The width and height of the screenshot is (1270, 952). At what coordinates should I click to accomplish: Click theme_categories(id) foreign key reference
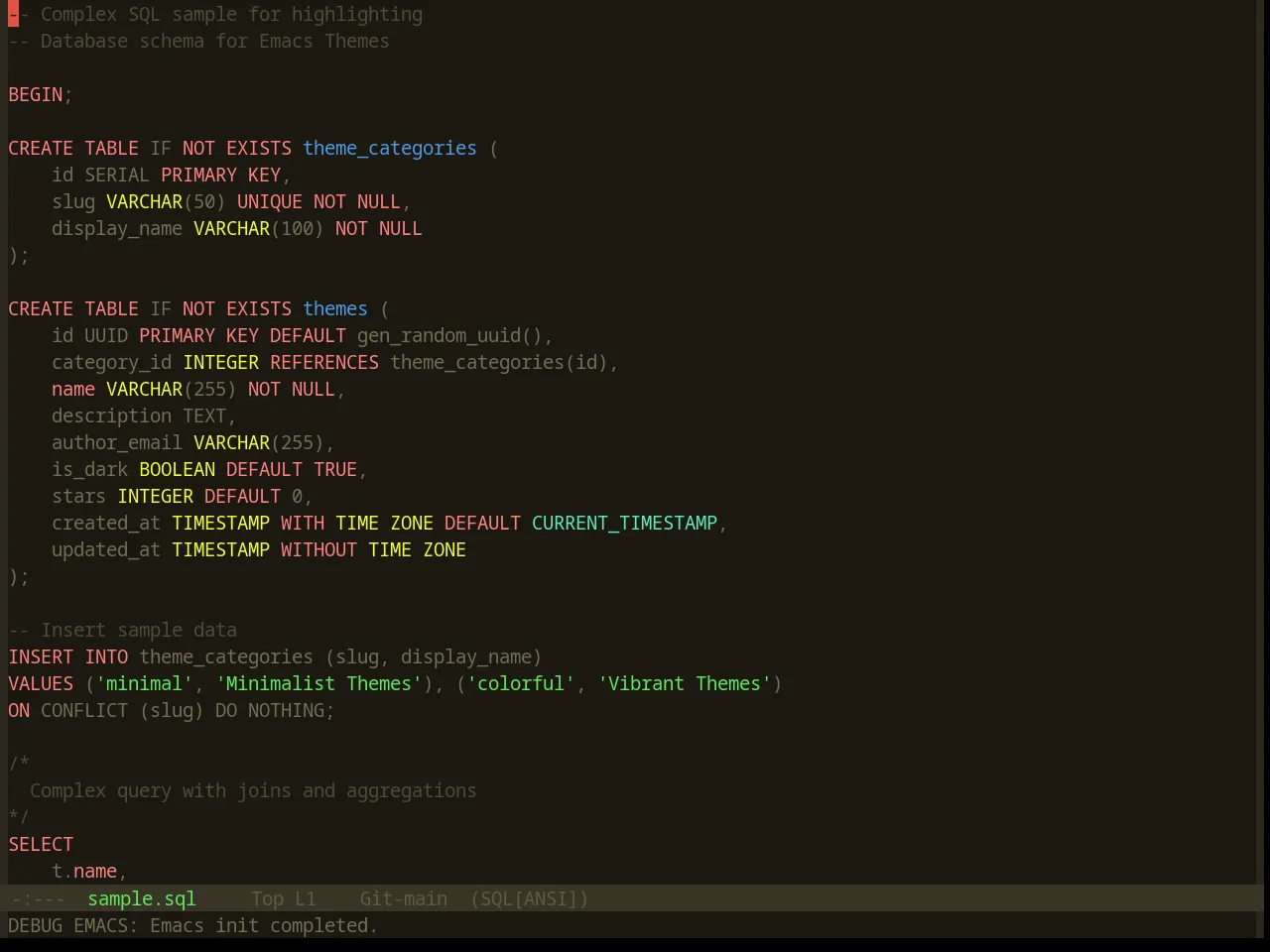499,362
